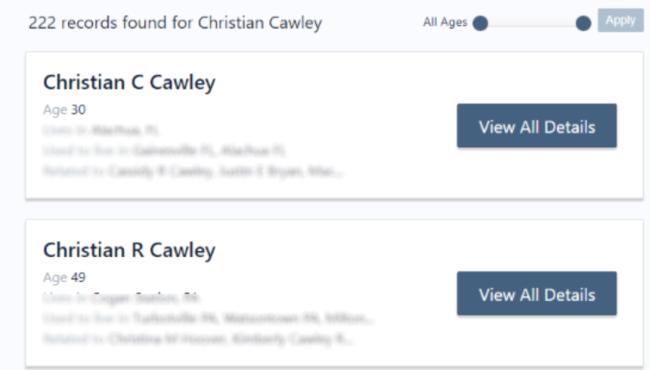The image size is (650, 370).
Task: View All Details for Christian R Cawley
Action: [537, 293]
